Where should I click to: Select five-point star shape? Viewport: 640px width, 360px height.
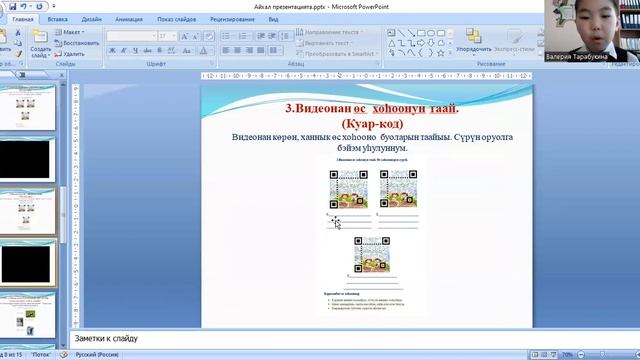pos(441,53)
